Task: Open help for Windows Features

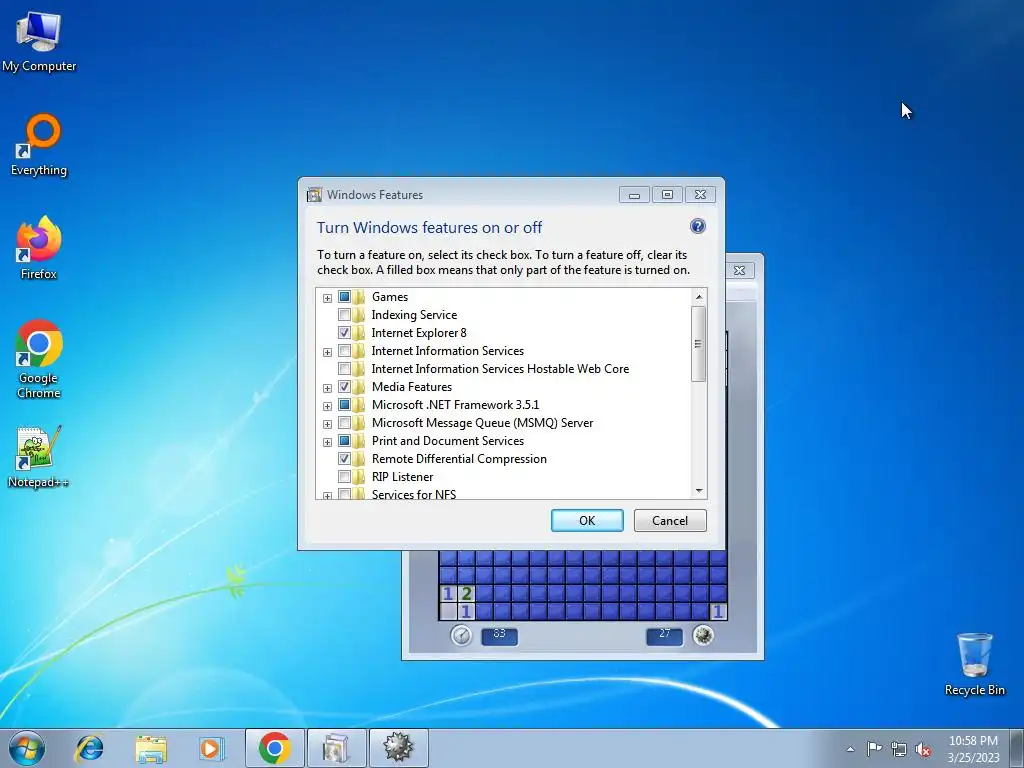Action: tap(697, 226)
